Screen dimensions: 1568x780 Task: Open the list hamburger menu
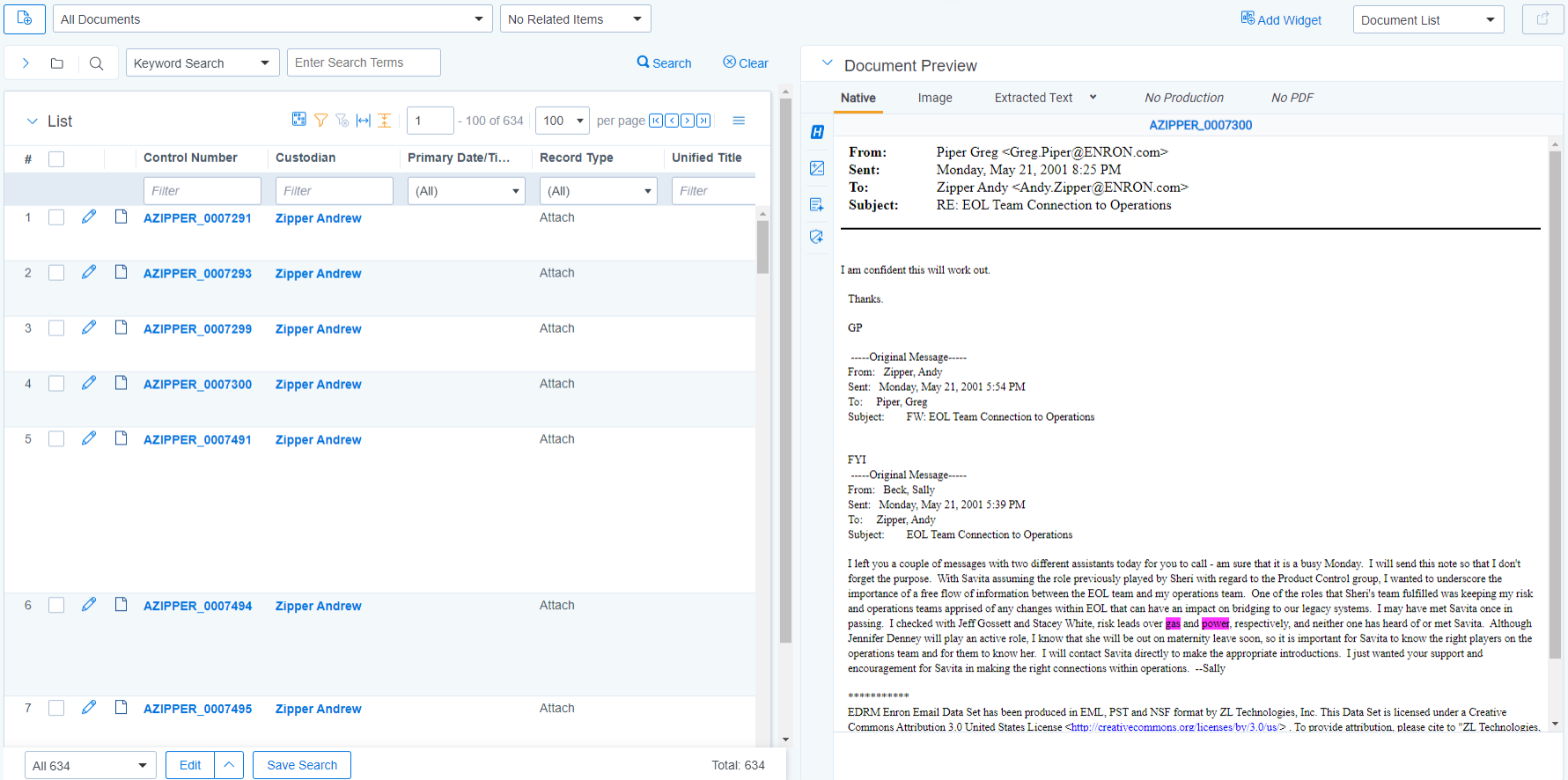(x=739, y=121)
